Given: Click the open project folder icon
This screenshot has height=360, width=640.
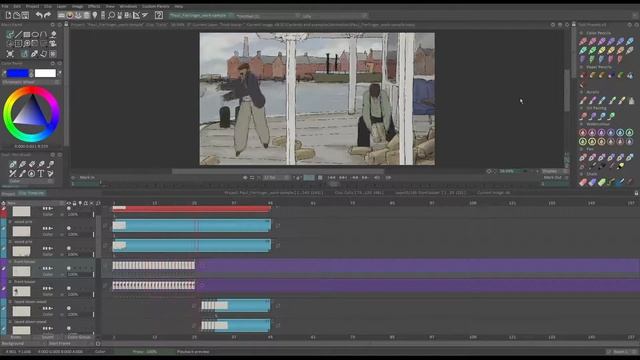Looking at the screenshot, I should tap(17, 16).
